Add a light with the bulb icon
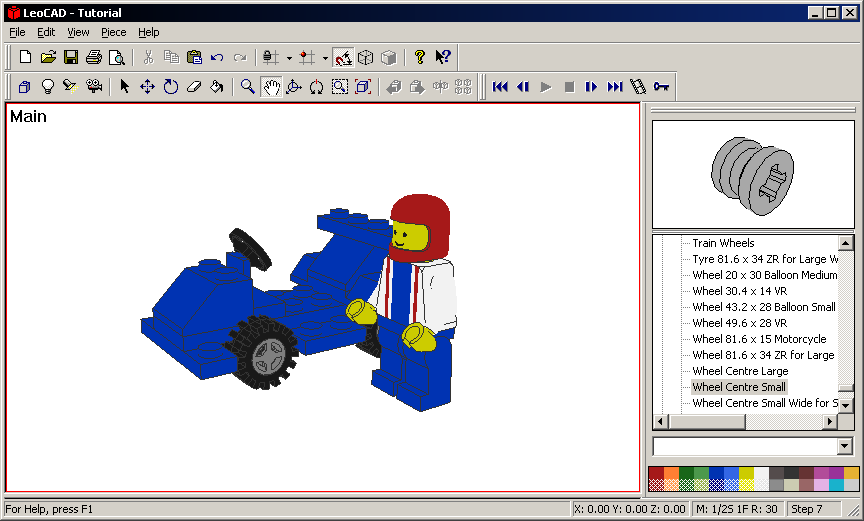This screenshot has height=521, width=864. 47,87
